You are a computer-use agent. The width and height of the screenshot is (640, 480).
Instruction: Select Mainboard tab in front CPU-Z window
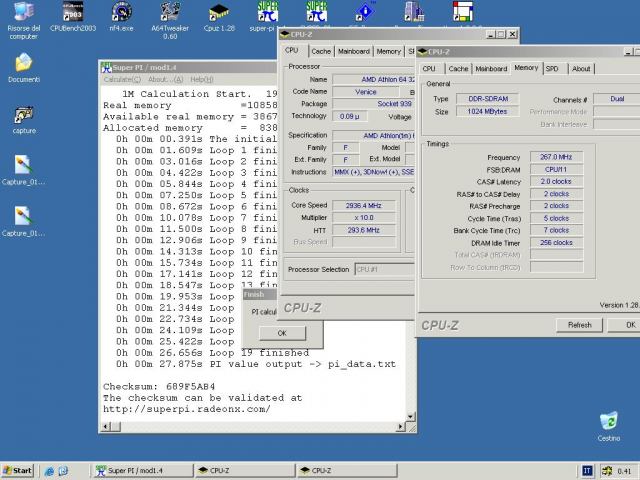491,69
